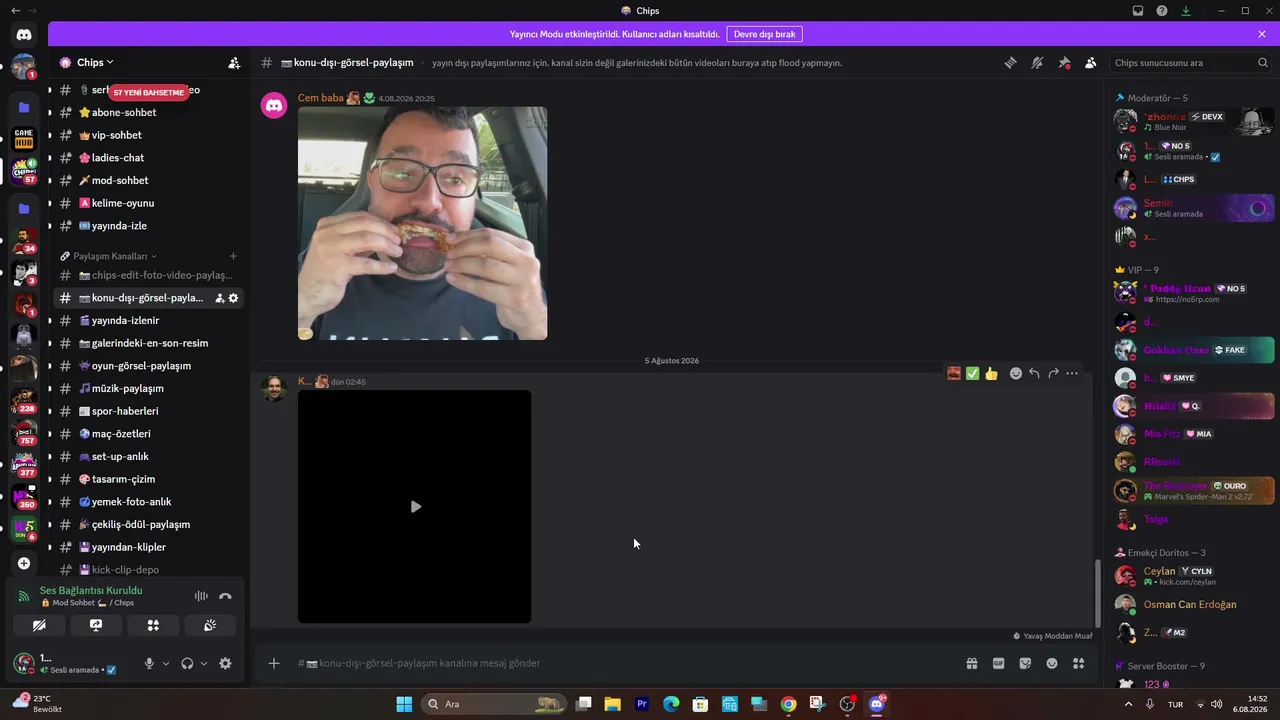Screen dimensions: 1280x720
Task: Open Discord direct messages home
Action: coord(24,35)
